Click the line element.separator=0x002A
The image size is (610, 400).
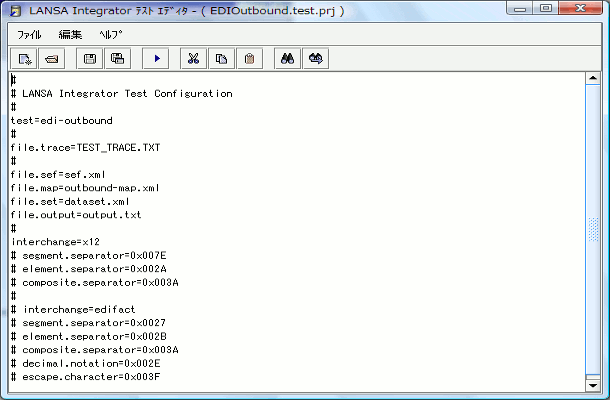(89, 269)
